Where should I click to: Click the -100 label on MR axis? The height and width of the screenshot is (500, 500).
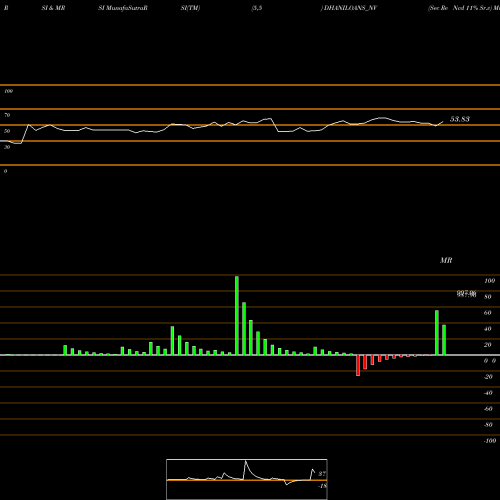490,441
